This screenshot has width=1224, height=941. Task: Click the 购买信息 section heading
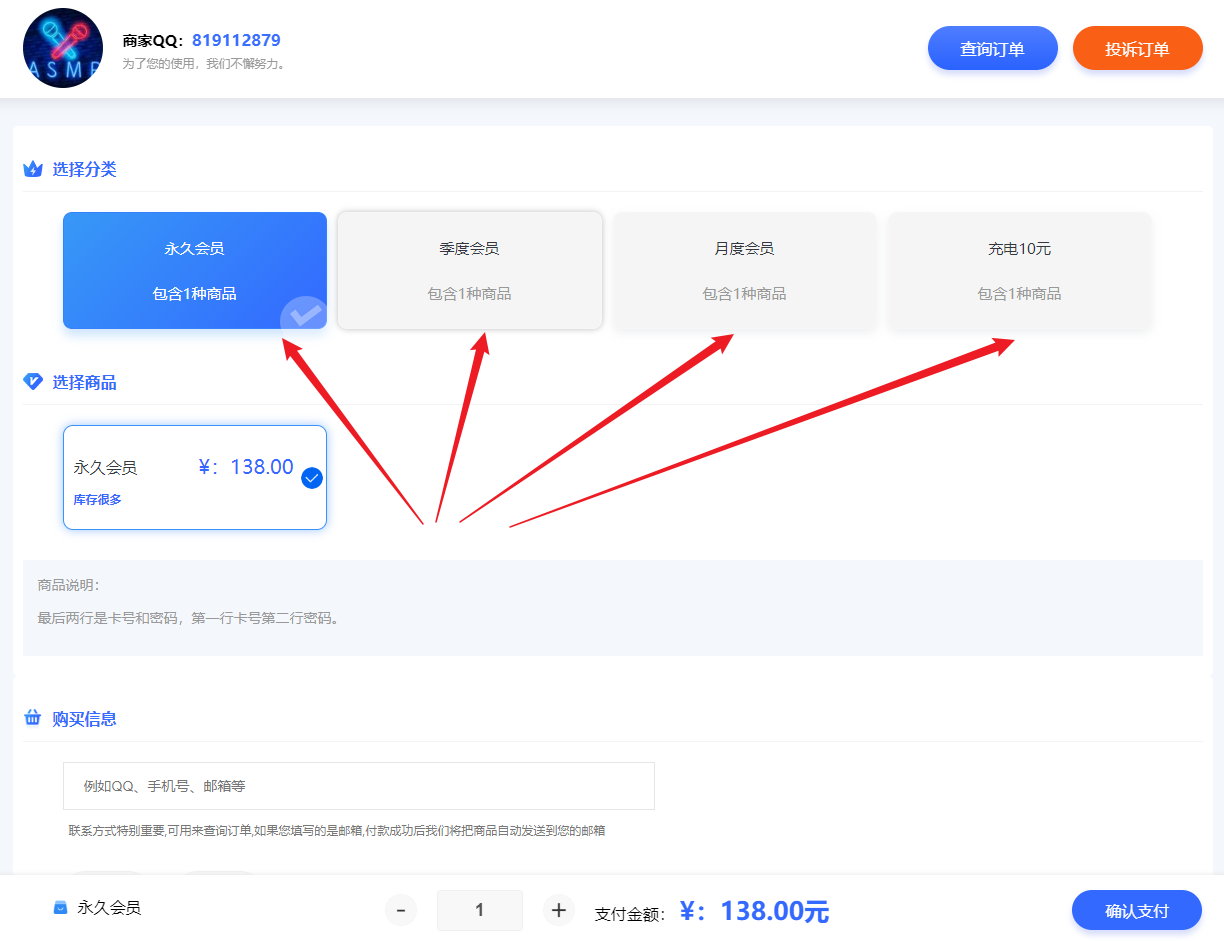[x=85, y=718]
